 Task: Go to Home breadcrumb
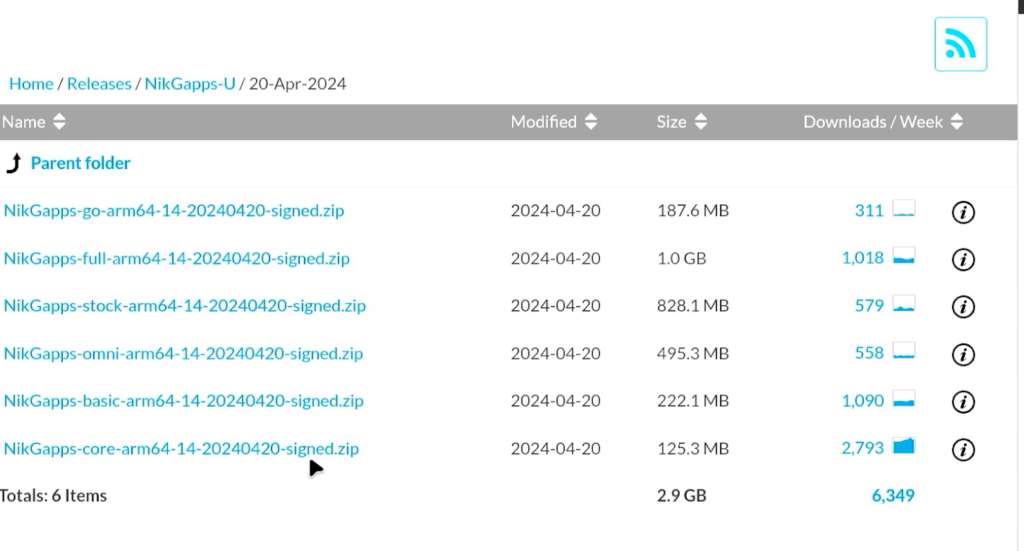coord(31,84)
